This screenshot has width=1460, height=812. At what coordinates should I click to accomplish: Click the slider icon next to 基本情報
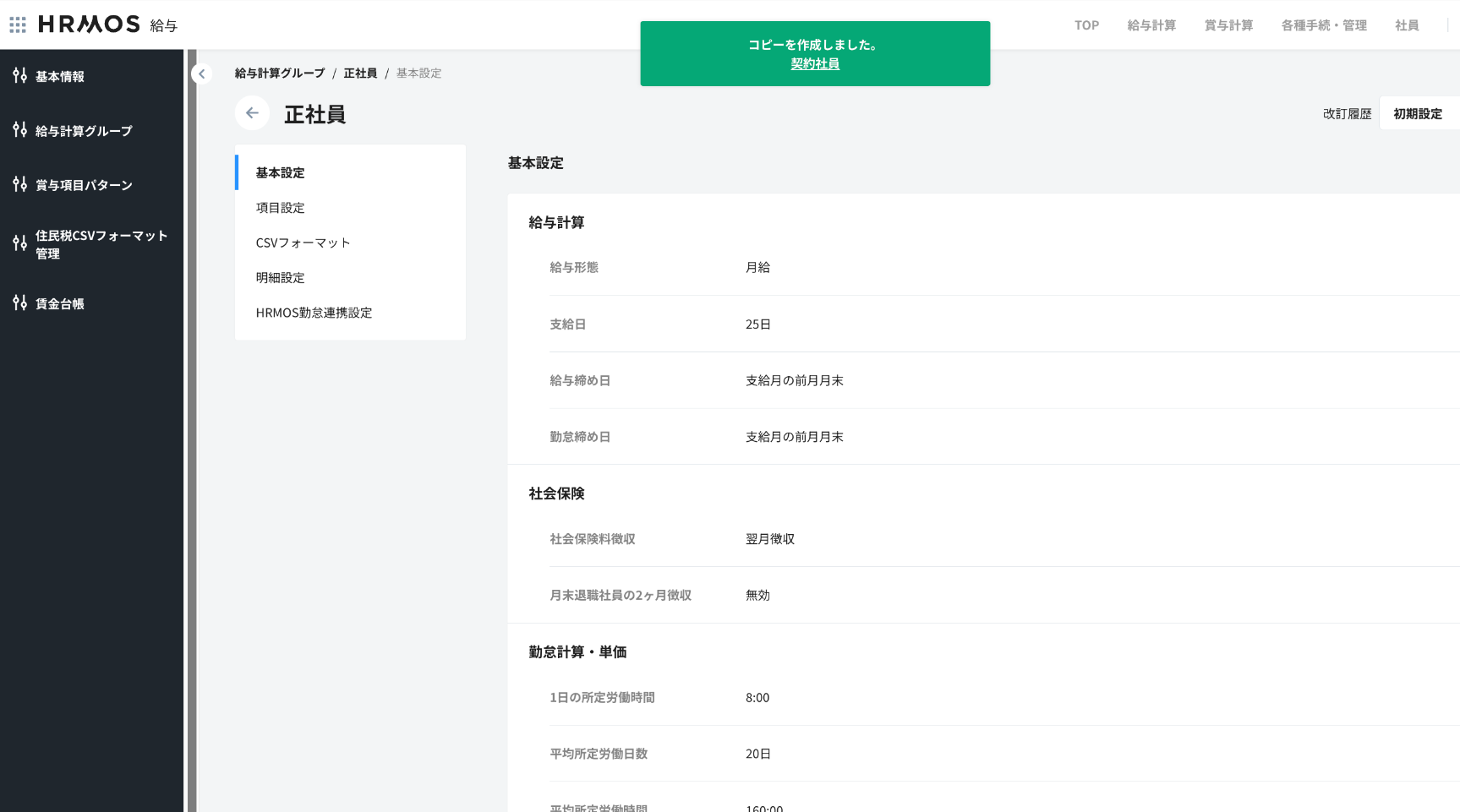tap(19, 76)
